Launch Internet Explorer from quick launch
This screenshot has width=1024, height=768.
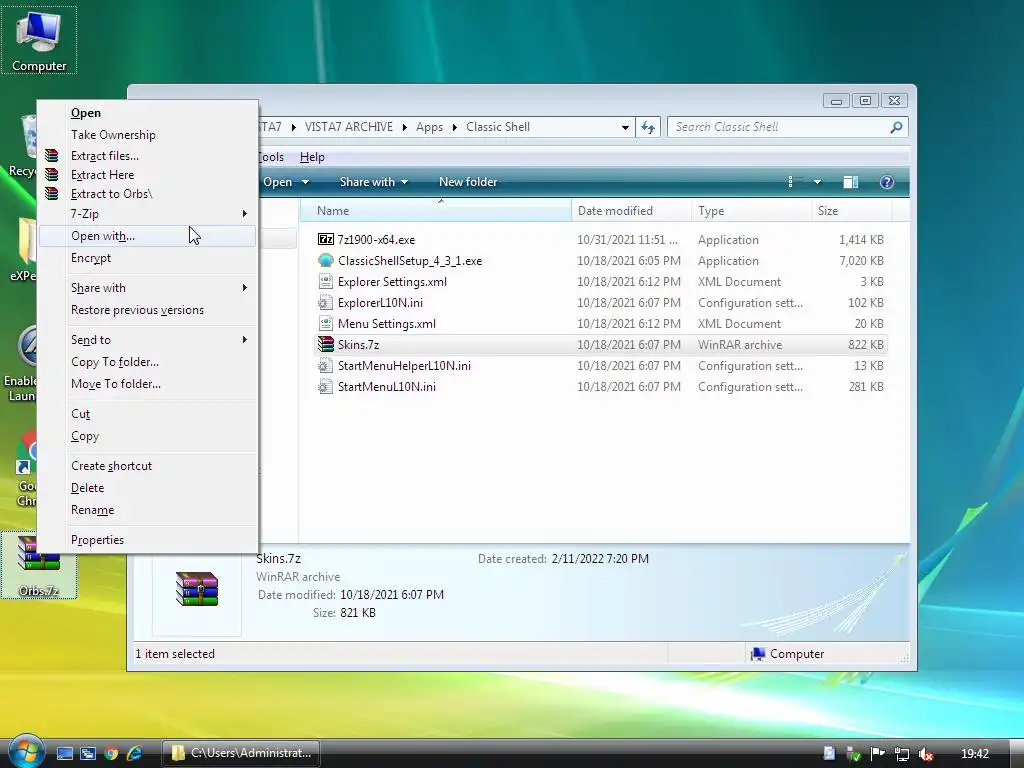[135, 754]
